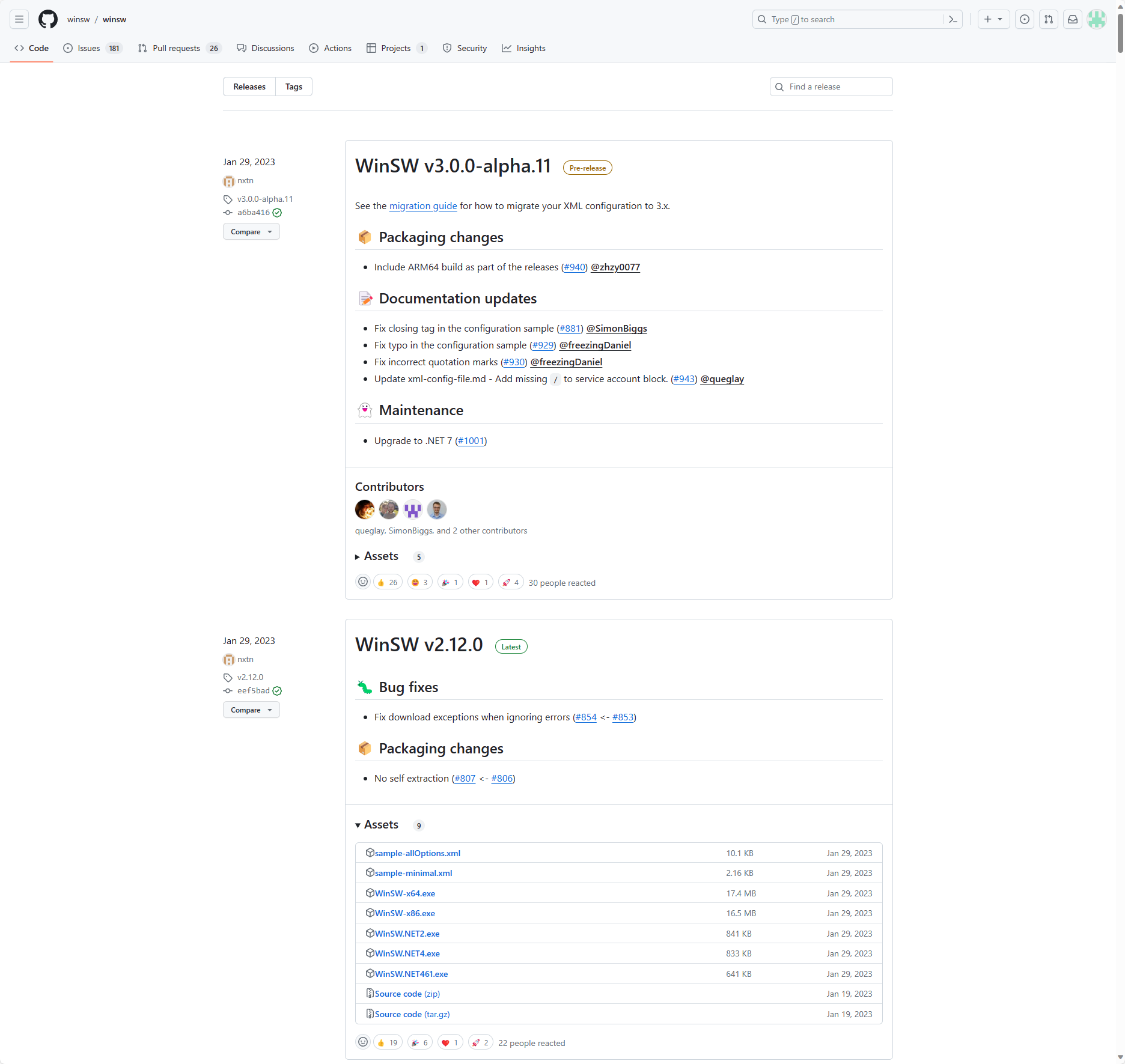The height and width of the screenshot is (1064, 1125).
Task: Click the first contributor avatar
Action: click(365, 509)
